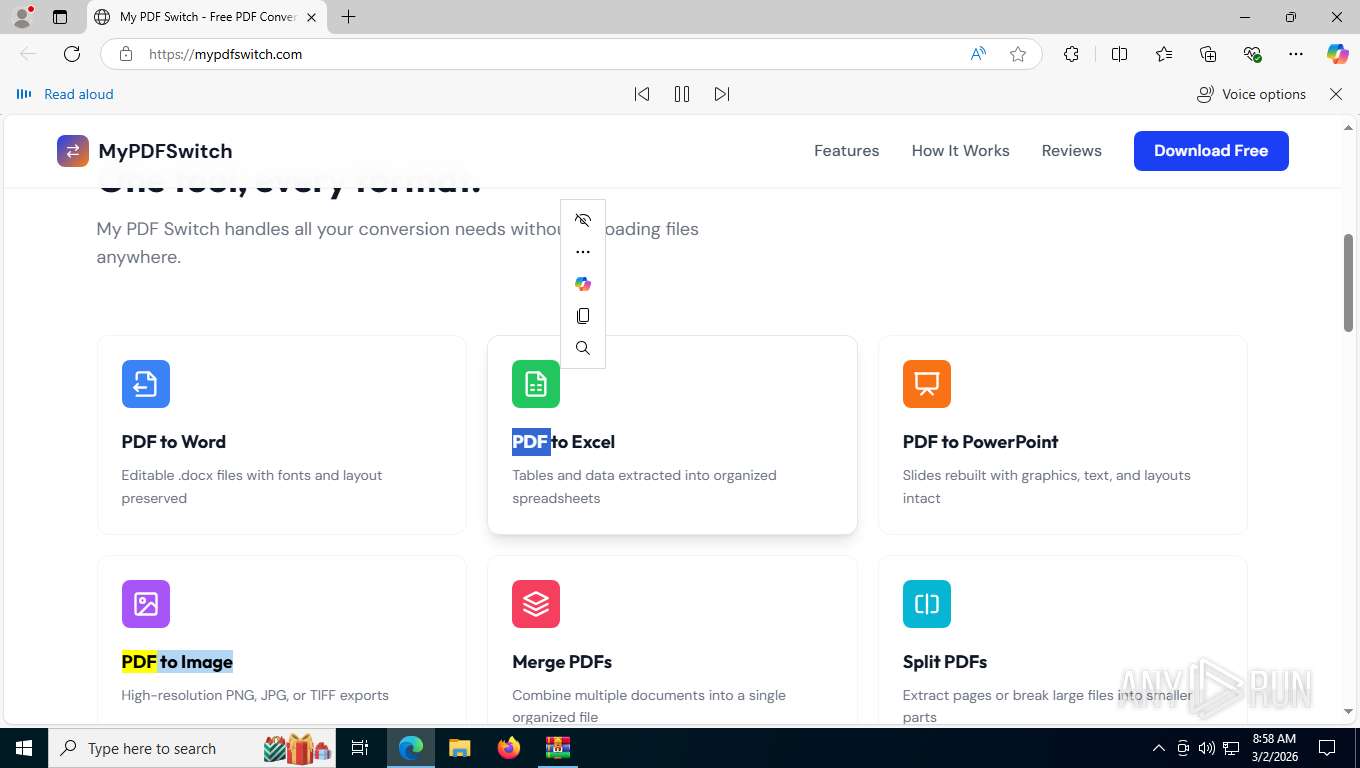Click the MyPDFSwitch logo icon
Viewport: 1360px width, 768px height.
pyautogui.click(x=73, y=151)
